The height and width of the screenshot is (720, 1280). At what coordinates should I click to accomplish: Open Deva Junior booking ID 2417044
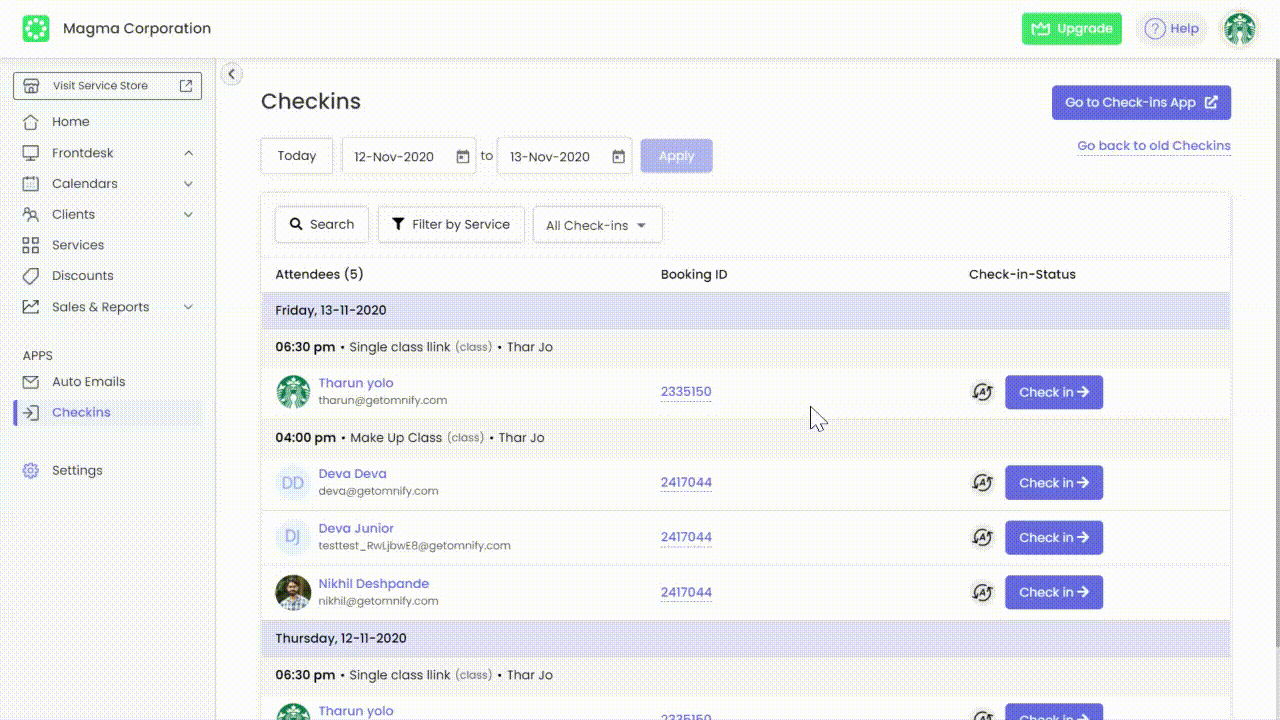point(686,538)
